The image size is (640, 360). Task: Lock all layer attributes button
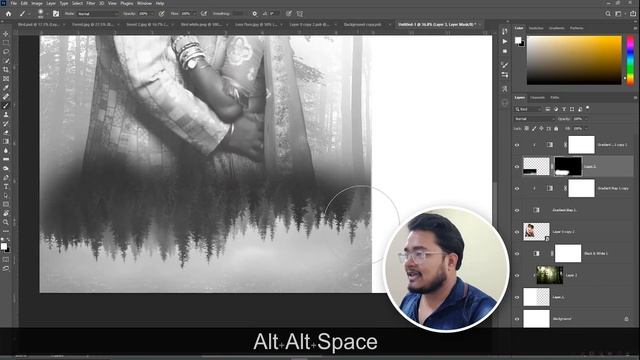pyautogui.click(x=556, y=129)
